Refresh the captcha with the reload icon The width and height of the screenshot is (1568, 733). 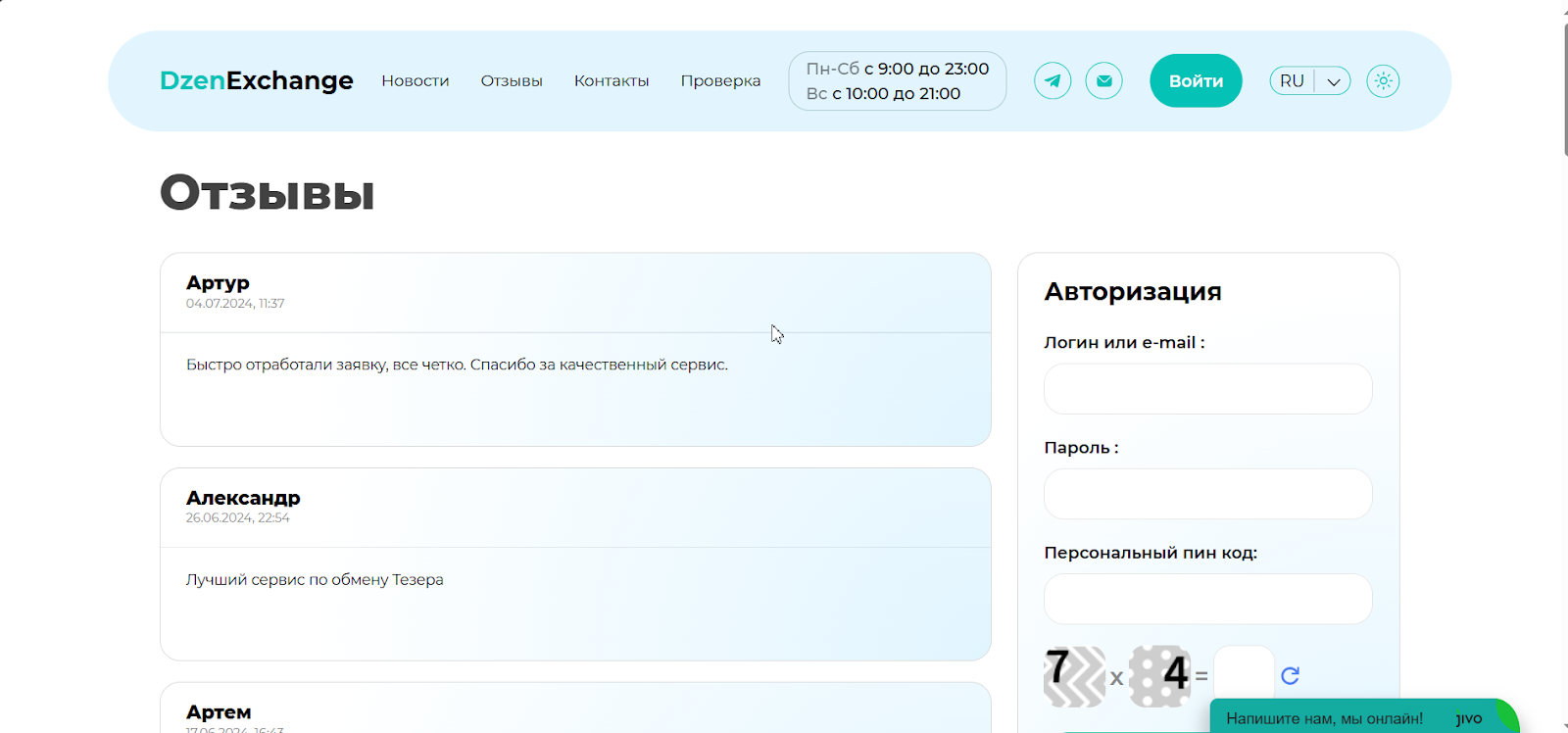[1290, 675]
